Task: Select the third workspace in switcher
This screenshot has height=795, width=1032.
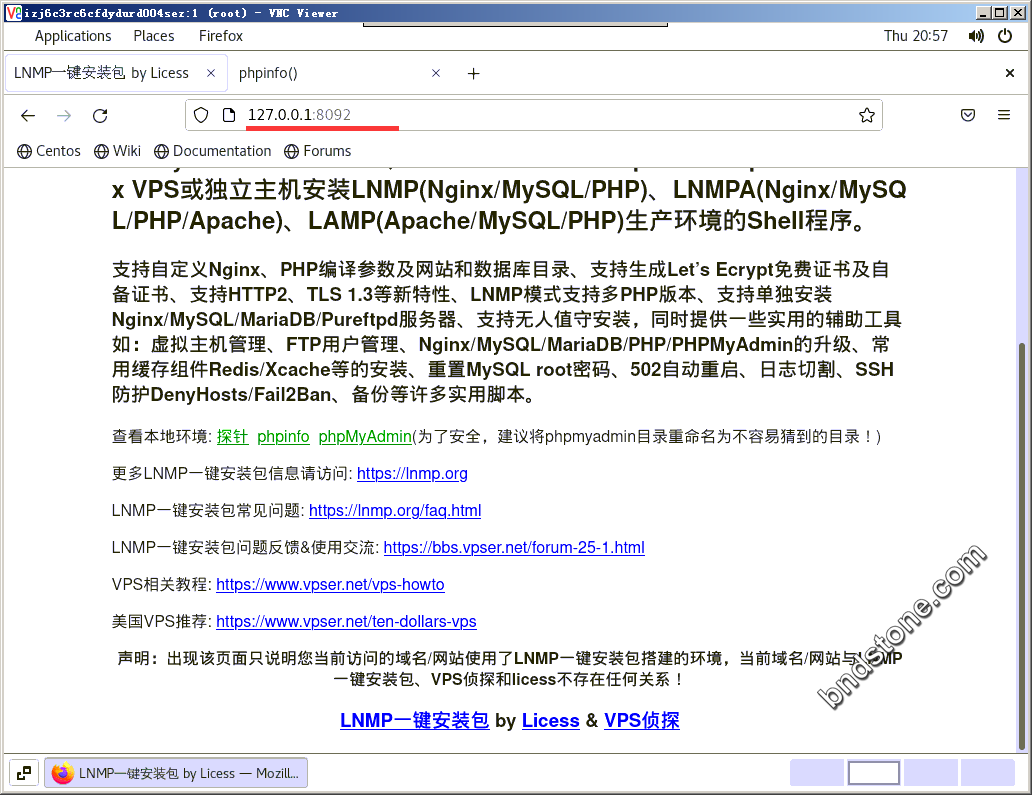Action: point(931,773)
